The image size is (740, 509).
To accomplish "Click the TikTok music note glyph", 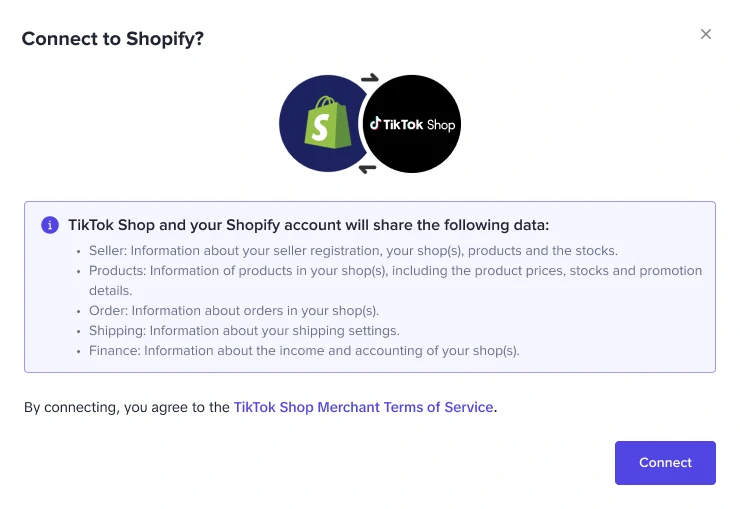I will tap(375, 124).
